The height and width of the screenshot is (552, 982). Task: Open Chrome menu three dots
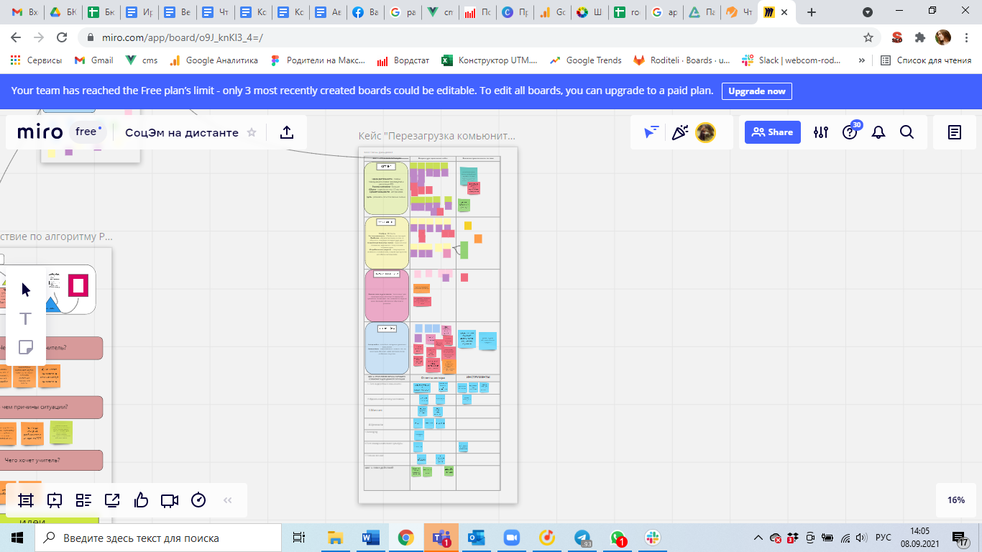click(966, 38)
